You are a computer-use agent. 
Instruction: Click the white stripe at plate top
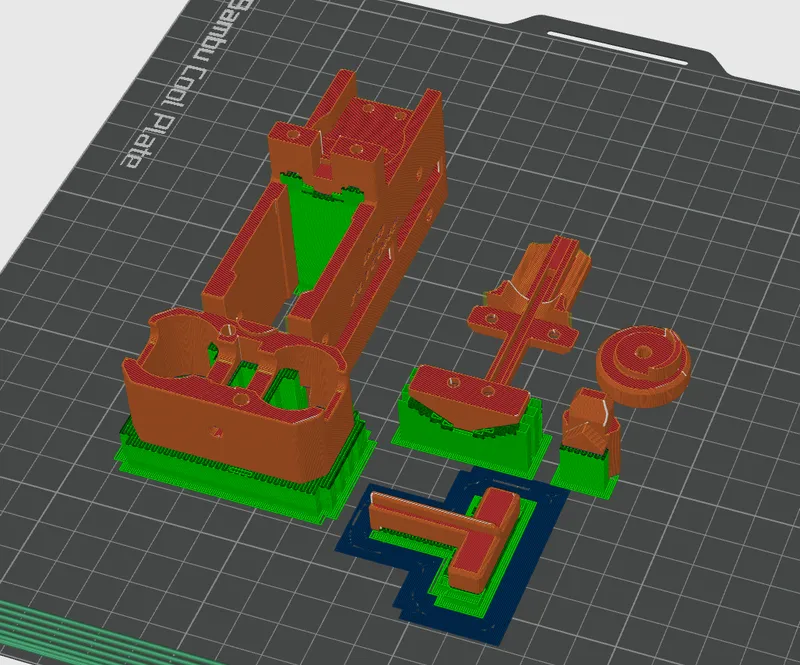point(617,48)
